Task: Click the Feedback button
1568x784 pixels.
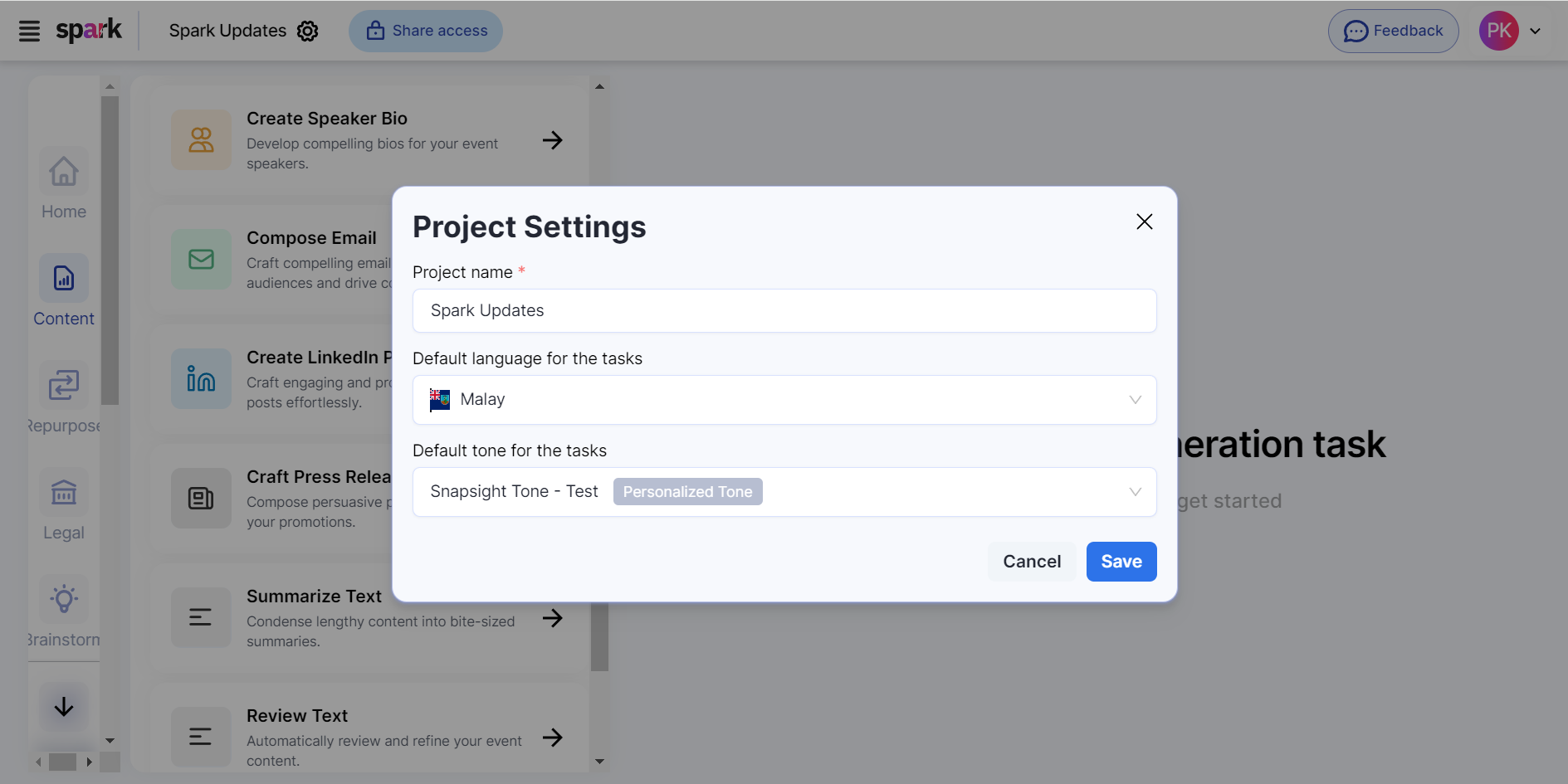Action: (1393, 32)
